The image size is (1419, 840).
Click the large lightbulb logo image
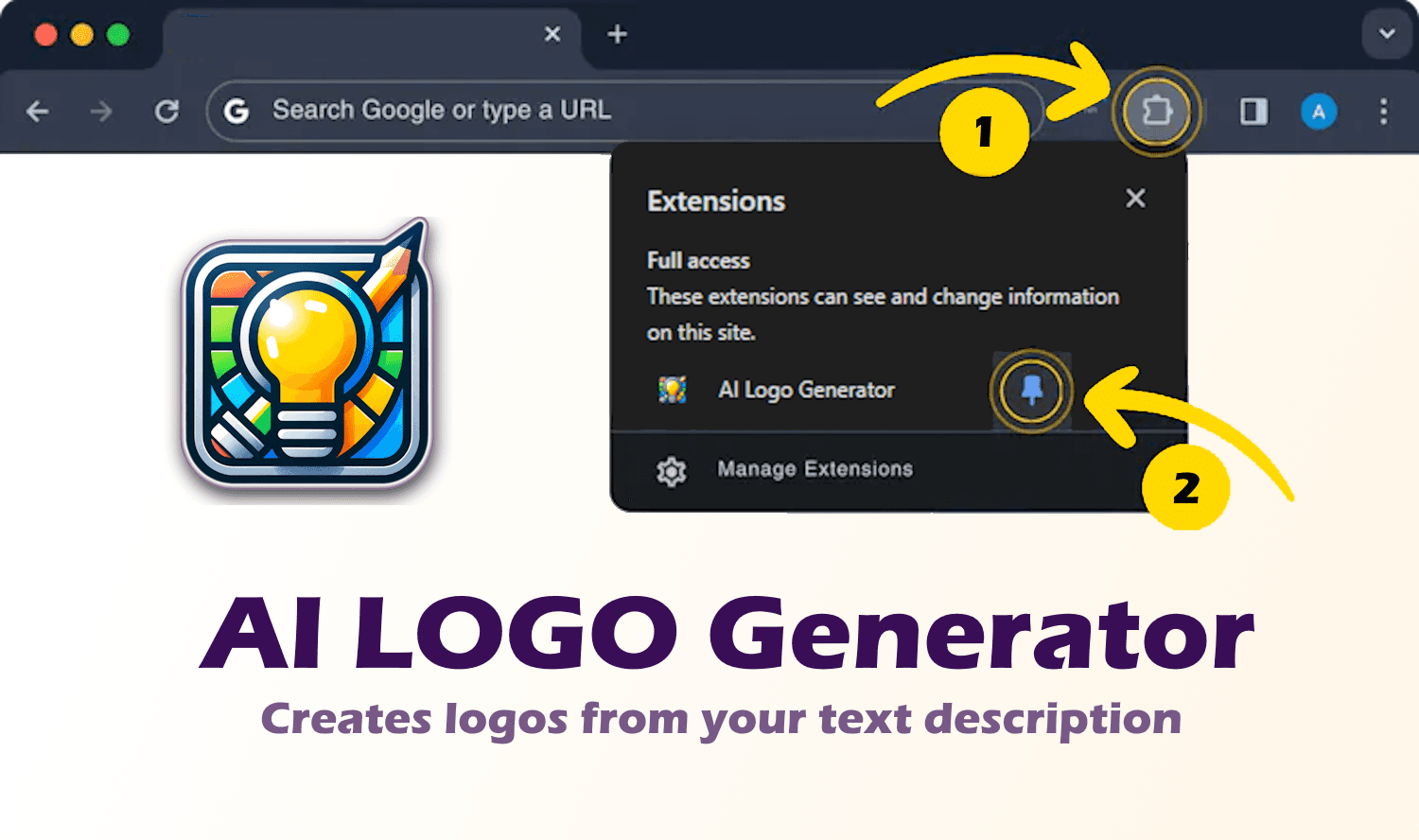pos(307,356)
